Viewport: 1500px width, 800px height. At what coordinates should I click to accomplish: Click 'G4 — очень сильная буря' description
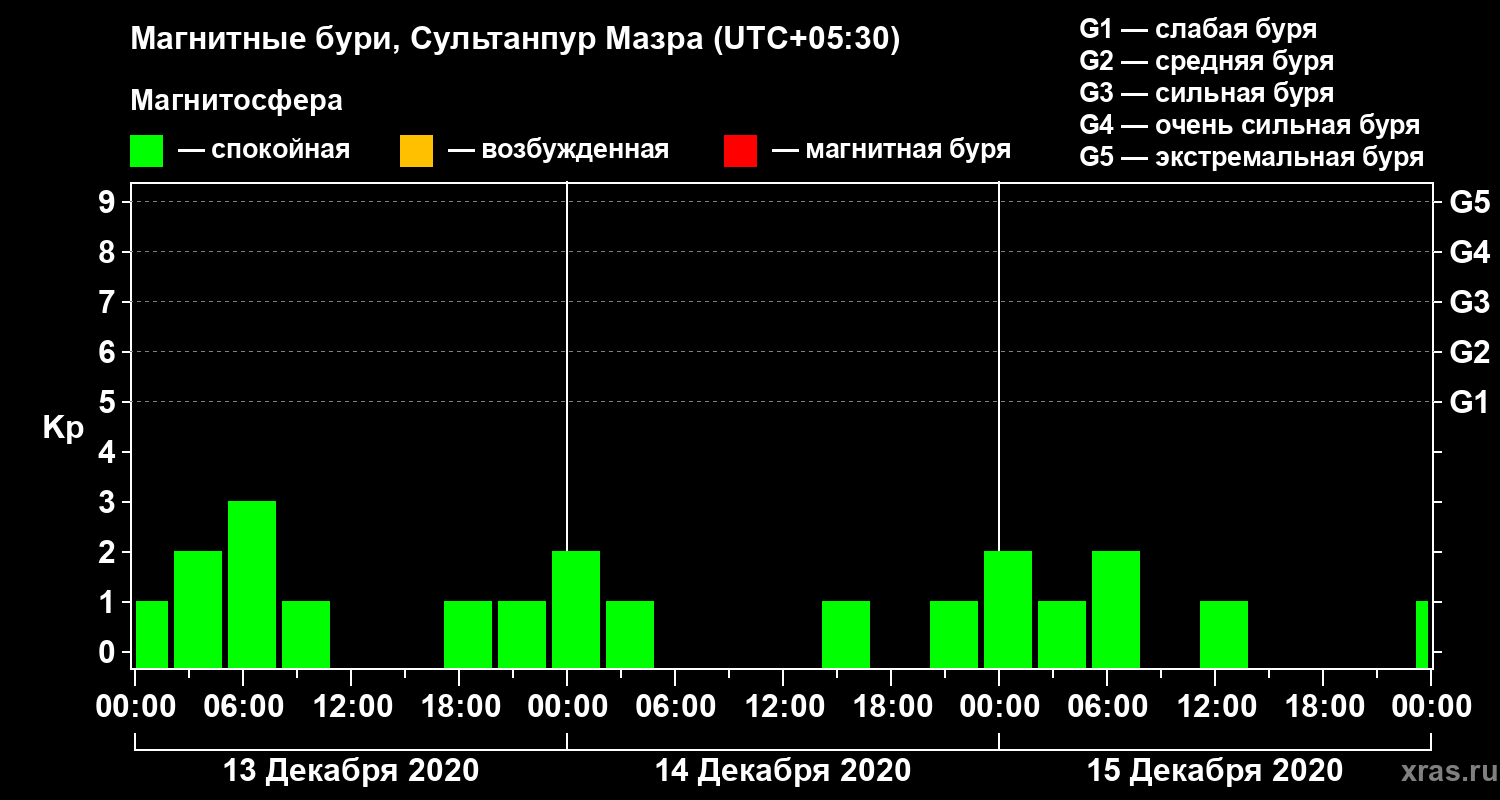[1250, 125]
